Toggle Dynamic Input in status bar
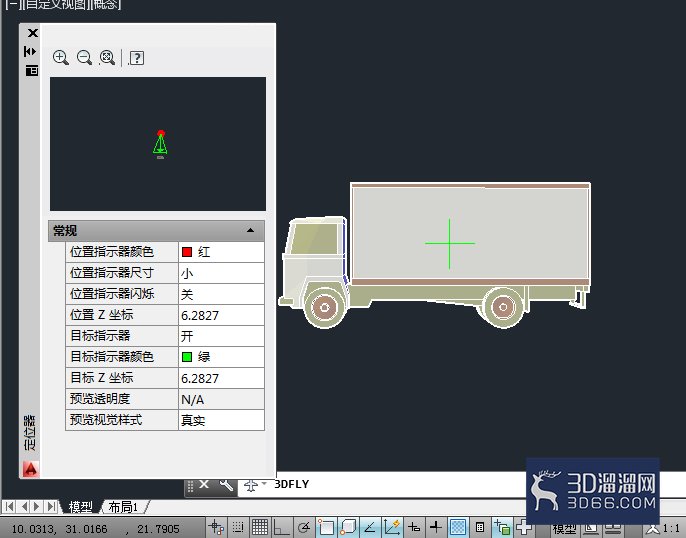The width and height of the screenshot is (686, 538). point(414,528)
